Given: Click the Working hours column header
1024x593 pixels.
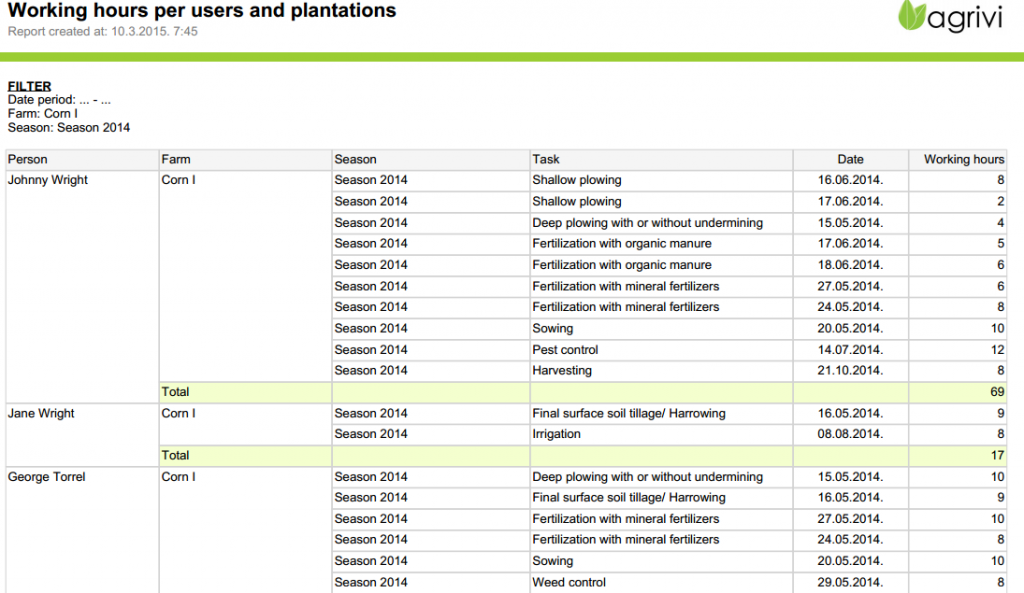Looking at the screenshot, I should [963, 159].
